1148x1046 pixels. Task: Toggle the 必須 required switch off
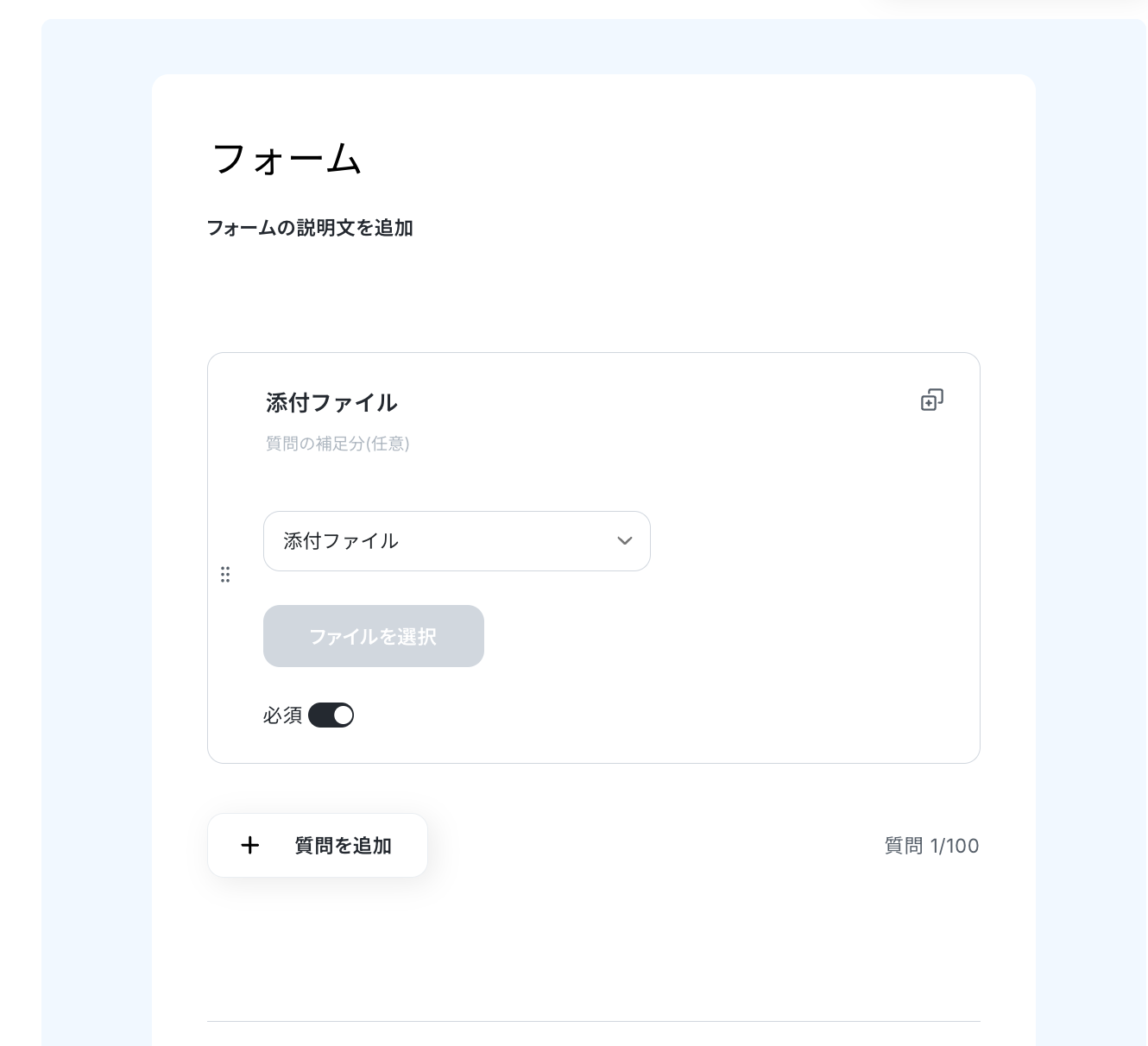[x=331, y=715]
